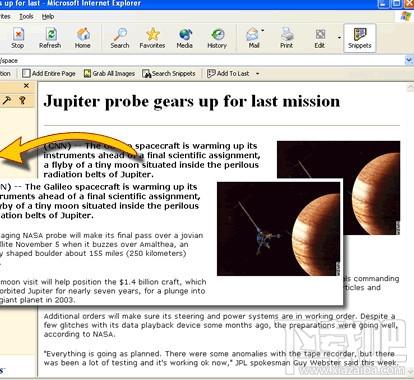Toggle the Snippets panel button
The image size is (414, 380).
click(x=360, y=38)
